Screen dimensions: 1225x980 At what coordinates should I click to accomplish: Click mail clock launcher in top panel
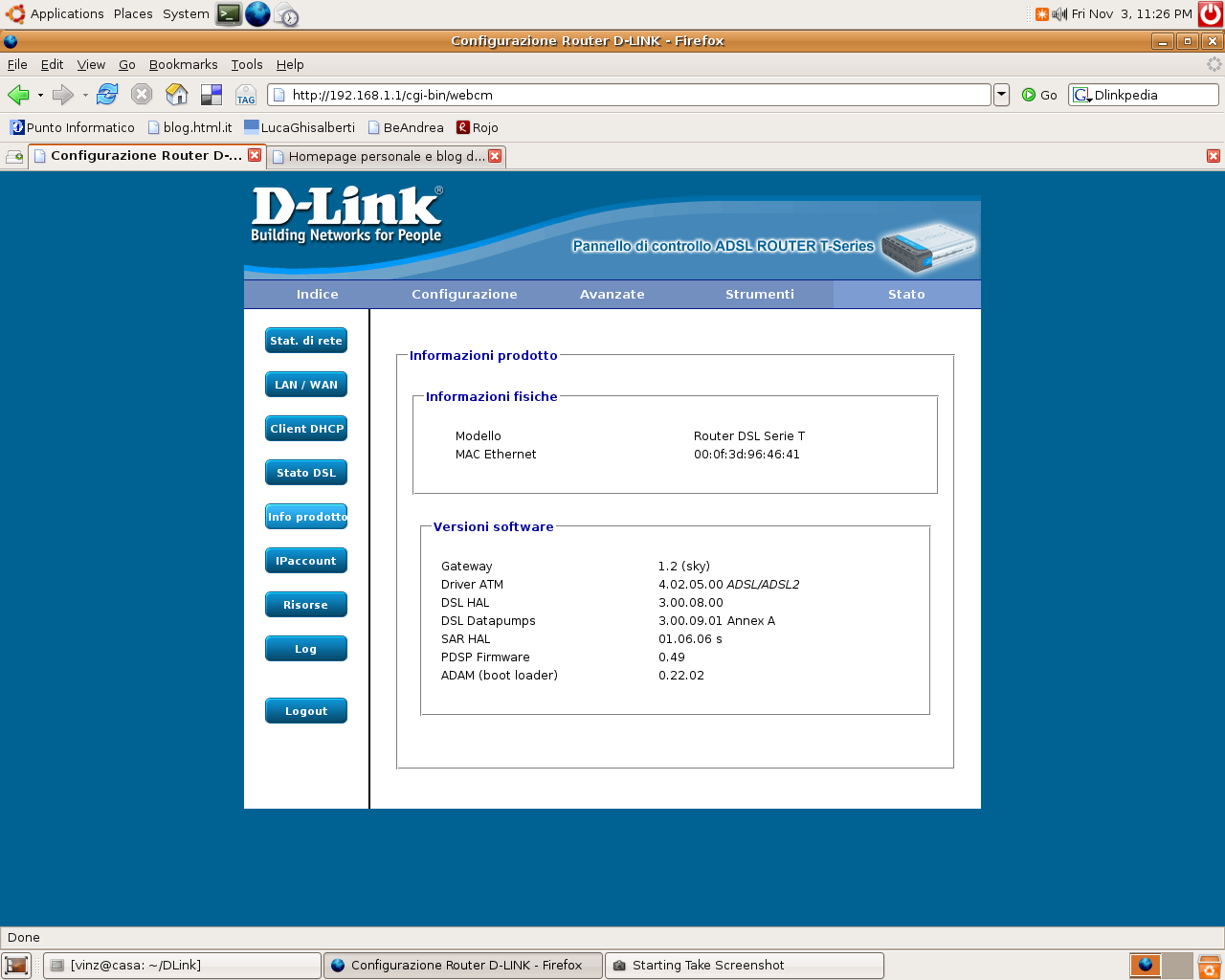click(x=286, y=14)
